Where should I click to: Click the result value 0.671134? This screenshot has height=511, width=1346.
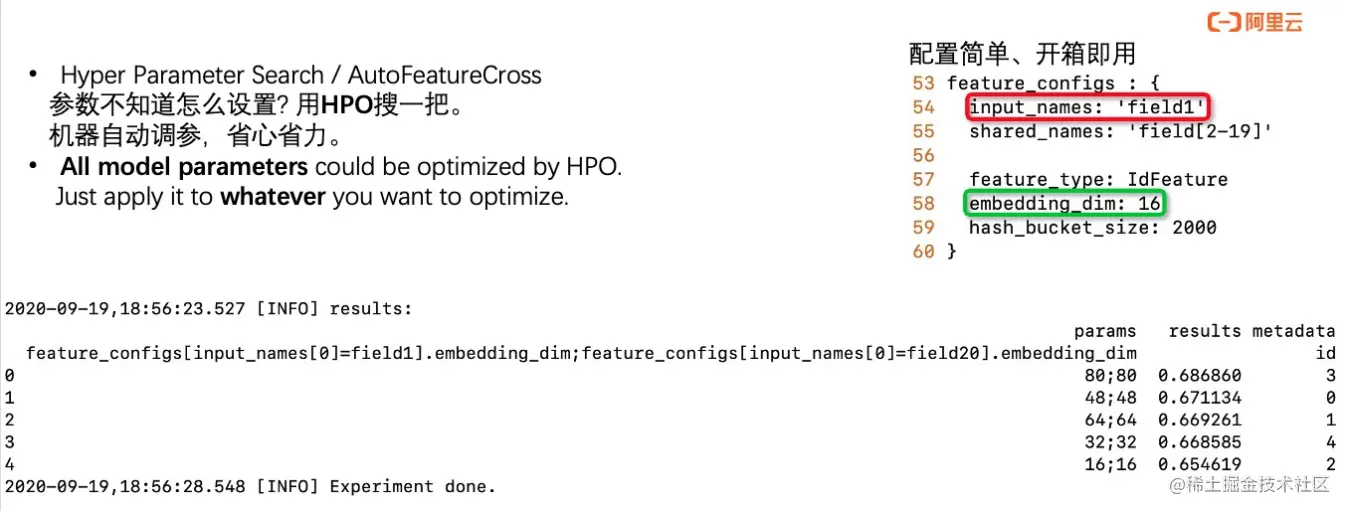coord(1199,397)
